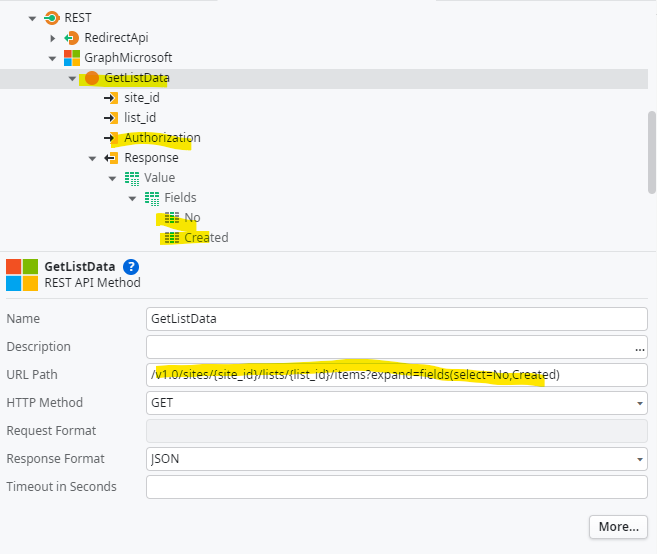
Task: Expand the RedirectApi node
Action: click(52, 38)
